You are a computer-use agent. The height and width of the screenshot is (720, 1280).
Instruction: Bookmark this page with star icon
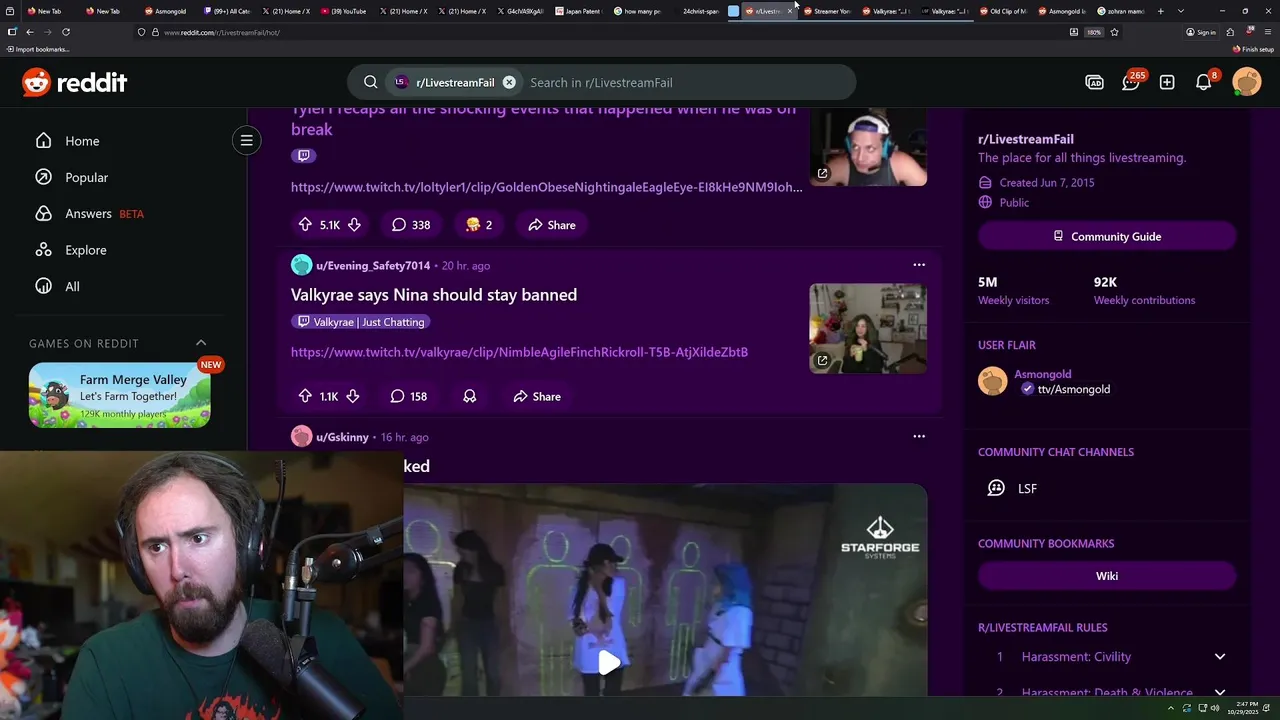[1114, 32]
